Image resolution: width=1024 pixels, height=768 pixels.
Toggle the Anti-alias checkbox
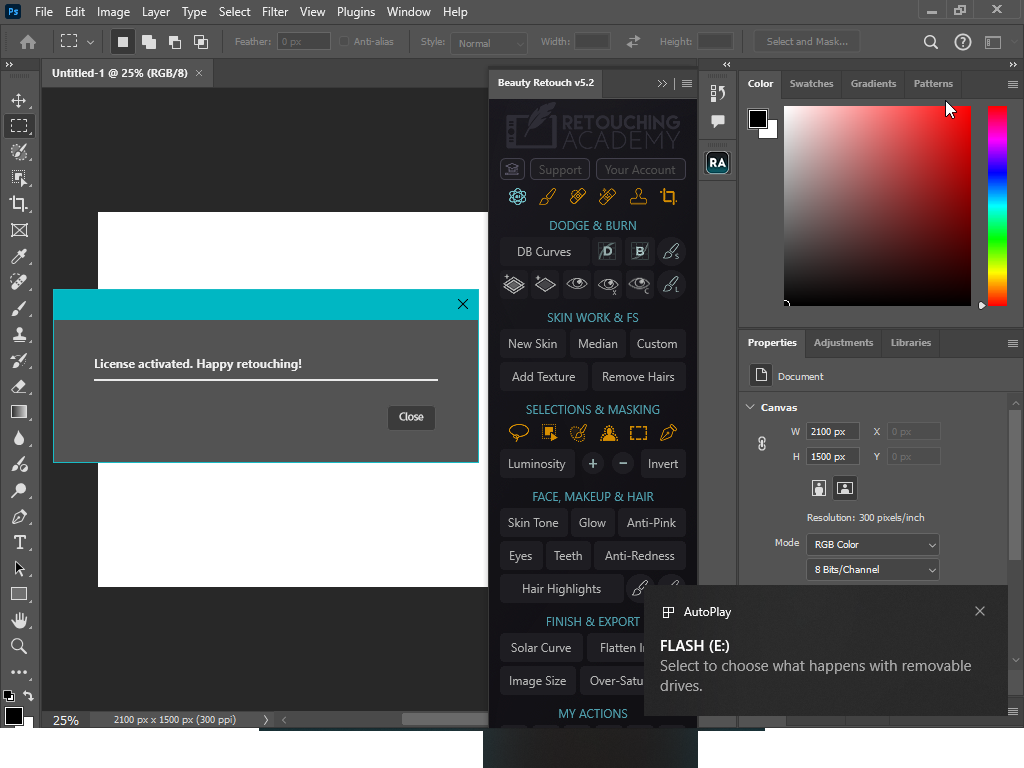[345, 42]
